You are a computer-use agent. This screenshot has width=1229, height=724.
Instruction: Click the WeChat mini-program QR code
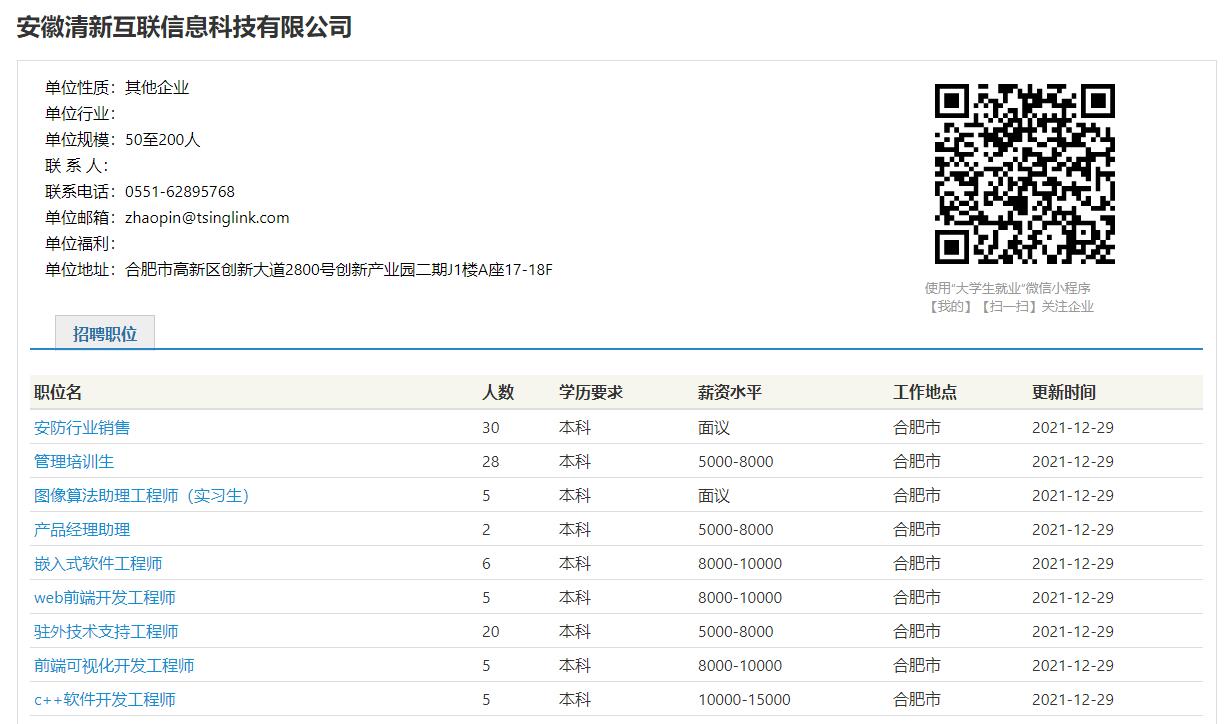1024,174
